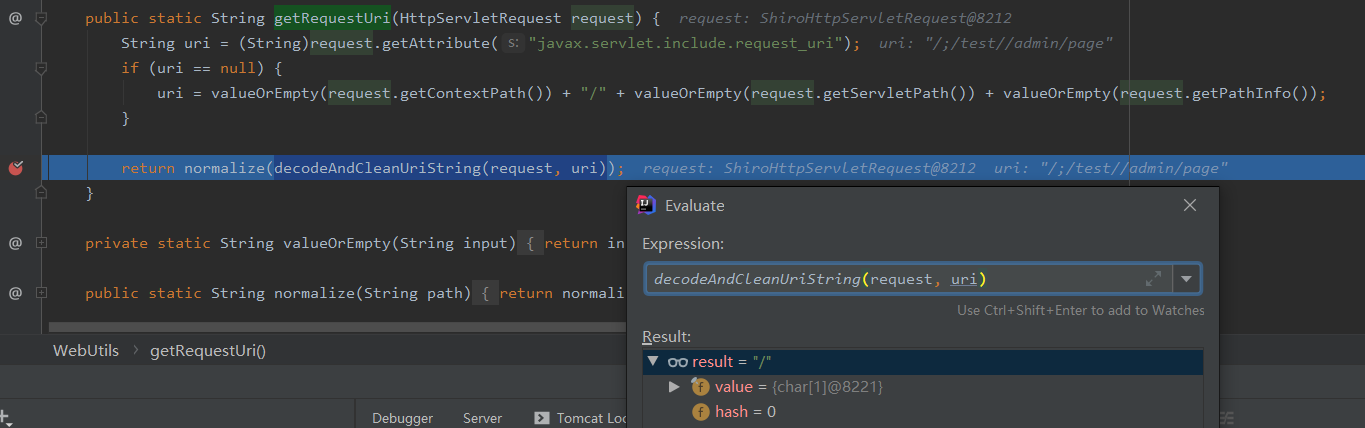Click getRequestUri() in the breadcrumb bar
The width and height of the screenshot is (1365, 428).
point(208,350)
